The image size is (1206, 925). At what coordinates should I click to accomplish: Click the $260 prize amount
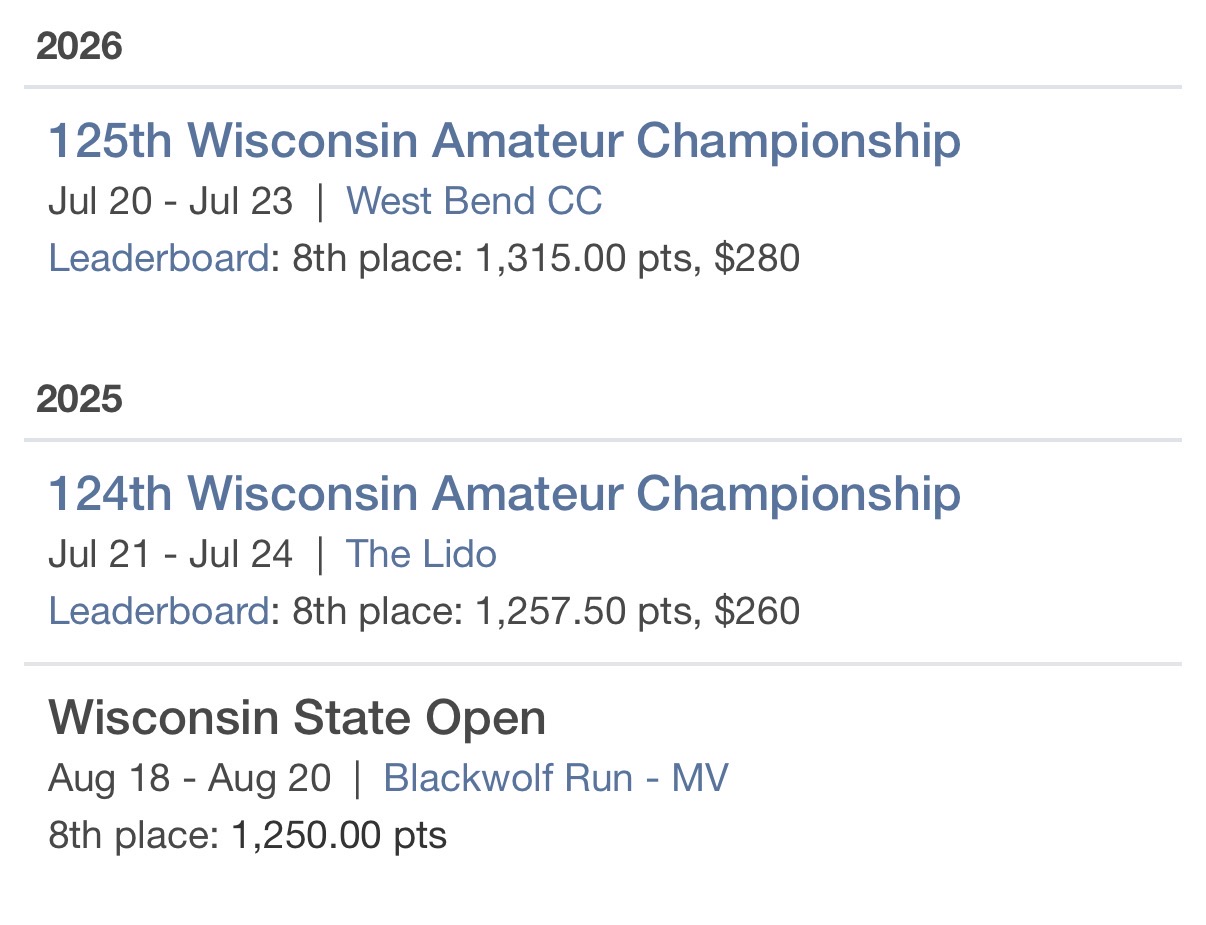757,611
